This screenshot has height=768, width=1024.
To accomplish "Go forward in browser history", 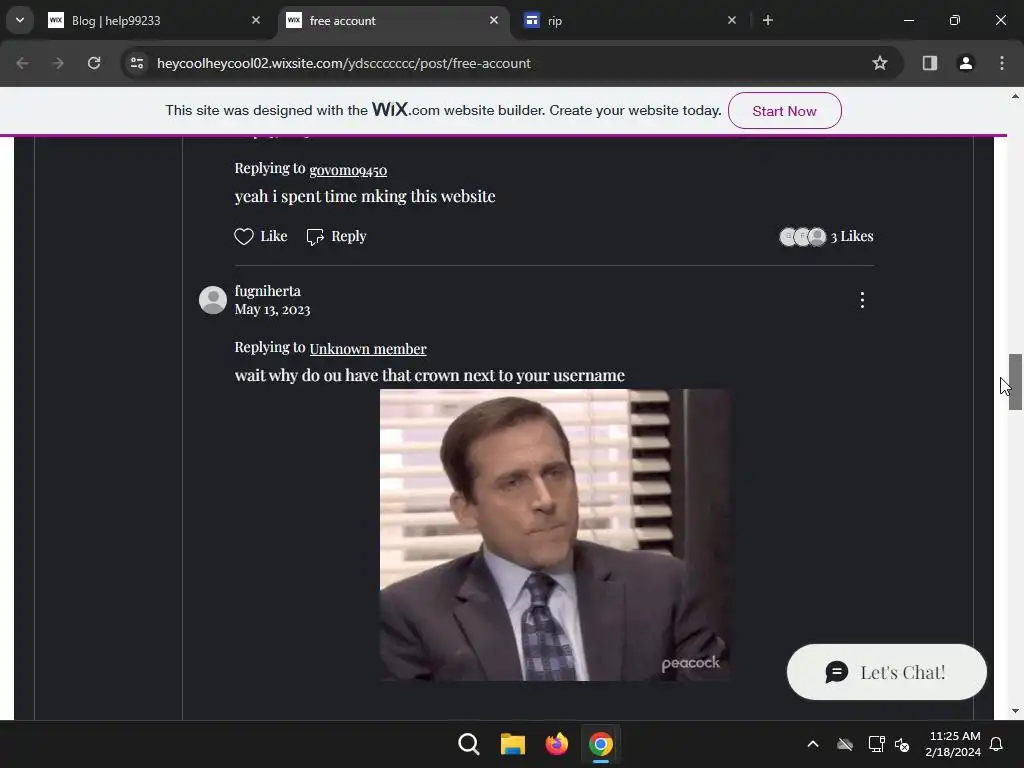I will point(58,63).
